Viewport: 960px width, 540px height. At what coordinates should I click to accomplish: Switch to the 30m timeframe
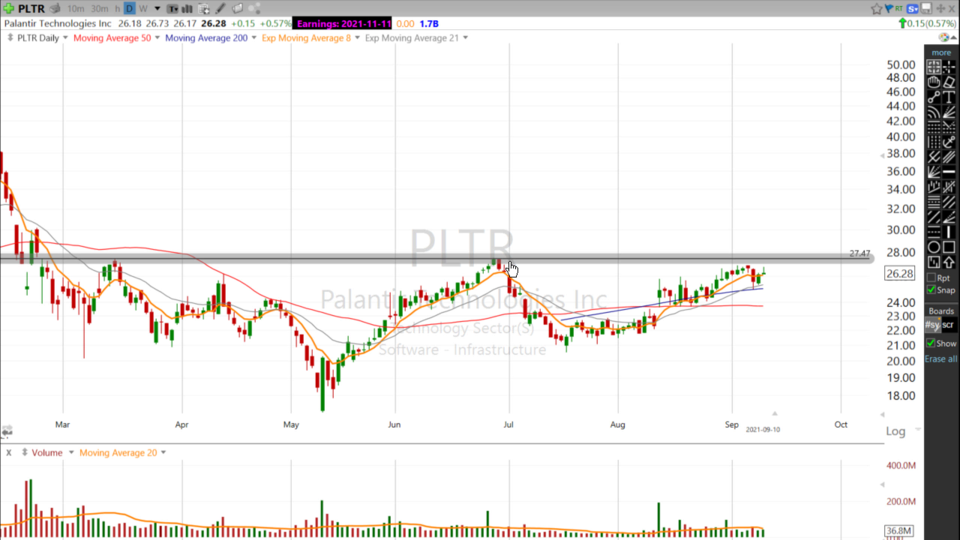point(99,9)
